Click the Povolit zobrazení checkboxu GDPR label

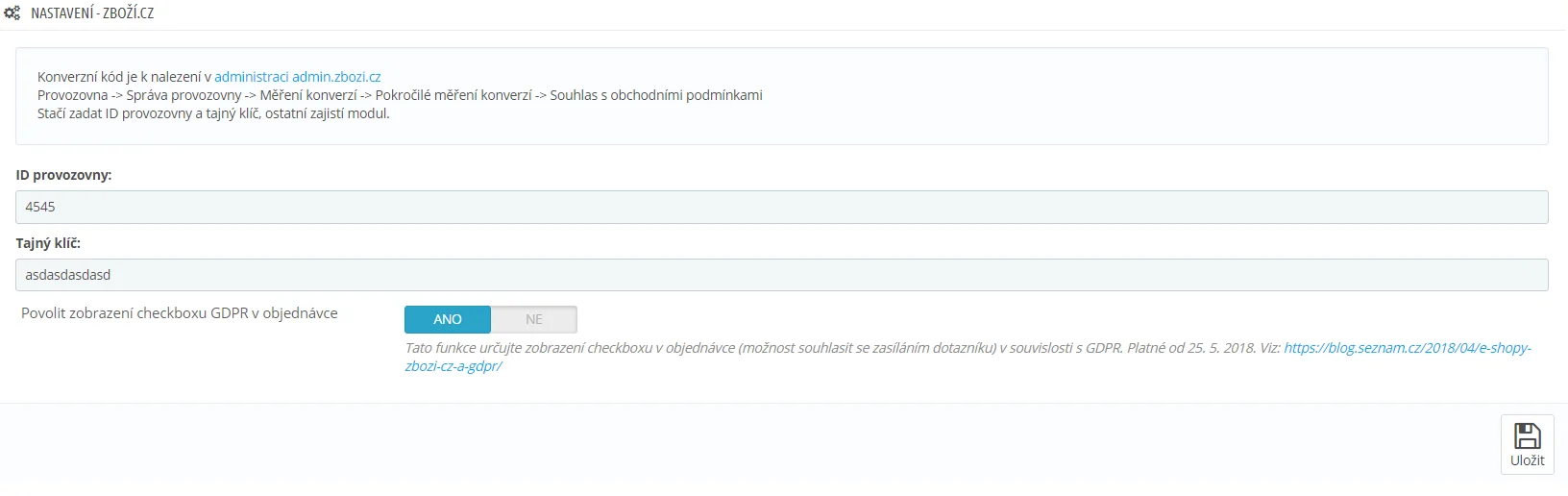(x=180, y=313)
